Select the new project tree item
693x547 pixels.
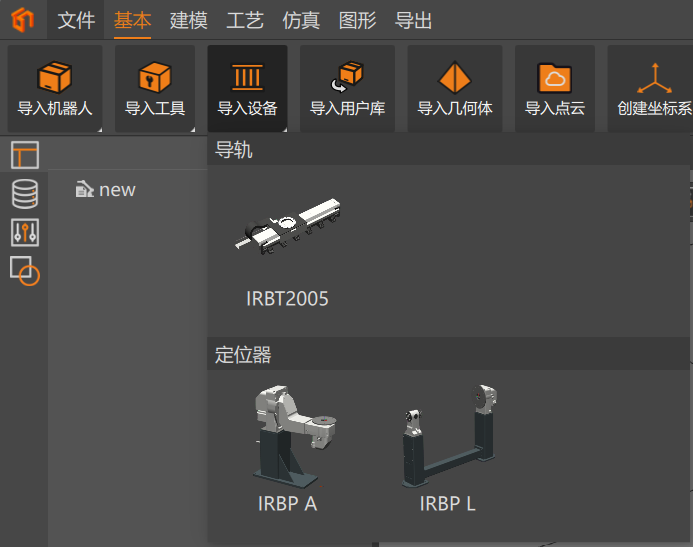click(106, 190)
